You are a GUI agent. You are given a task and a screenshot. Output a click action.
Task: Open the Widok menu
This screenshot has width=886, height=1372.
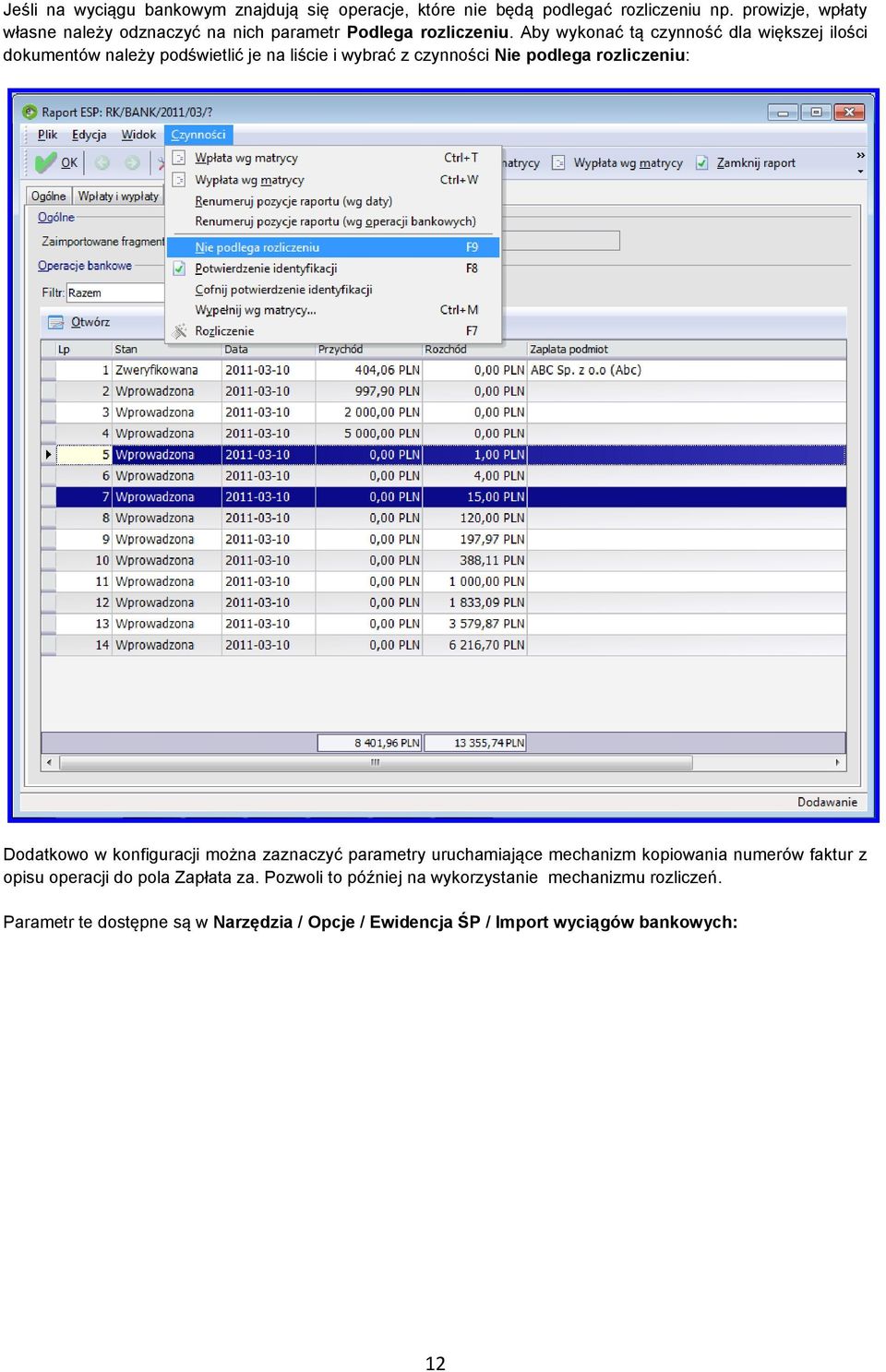tap(138, 135)
